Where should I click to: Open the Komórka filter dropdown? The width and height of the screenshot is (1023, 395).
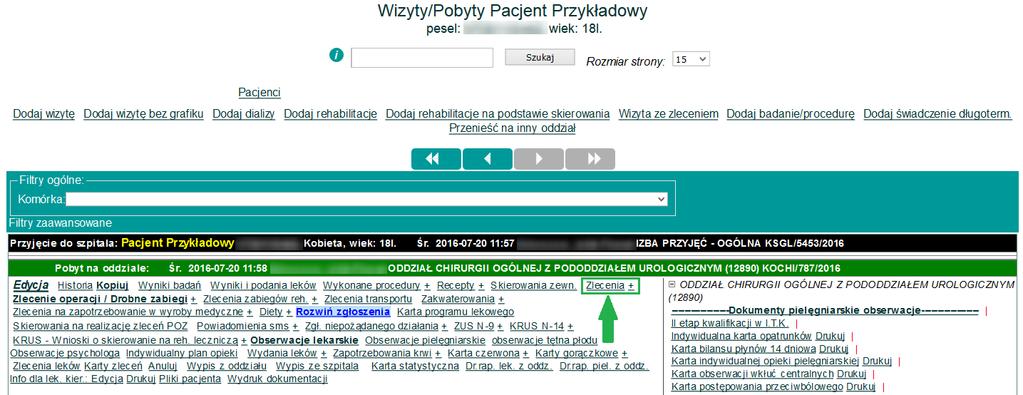(x=367, y=199)
